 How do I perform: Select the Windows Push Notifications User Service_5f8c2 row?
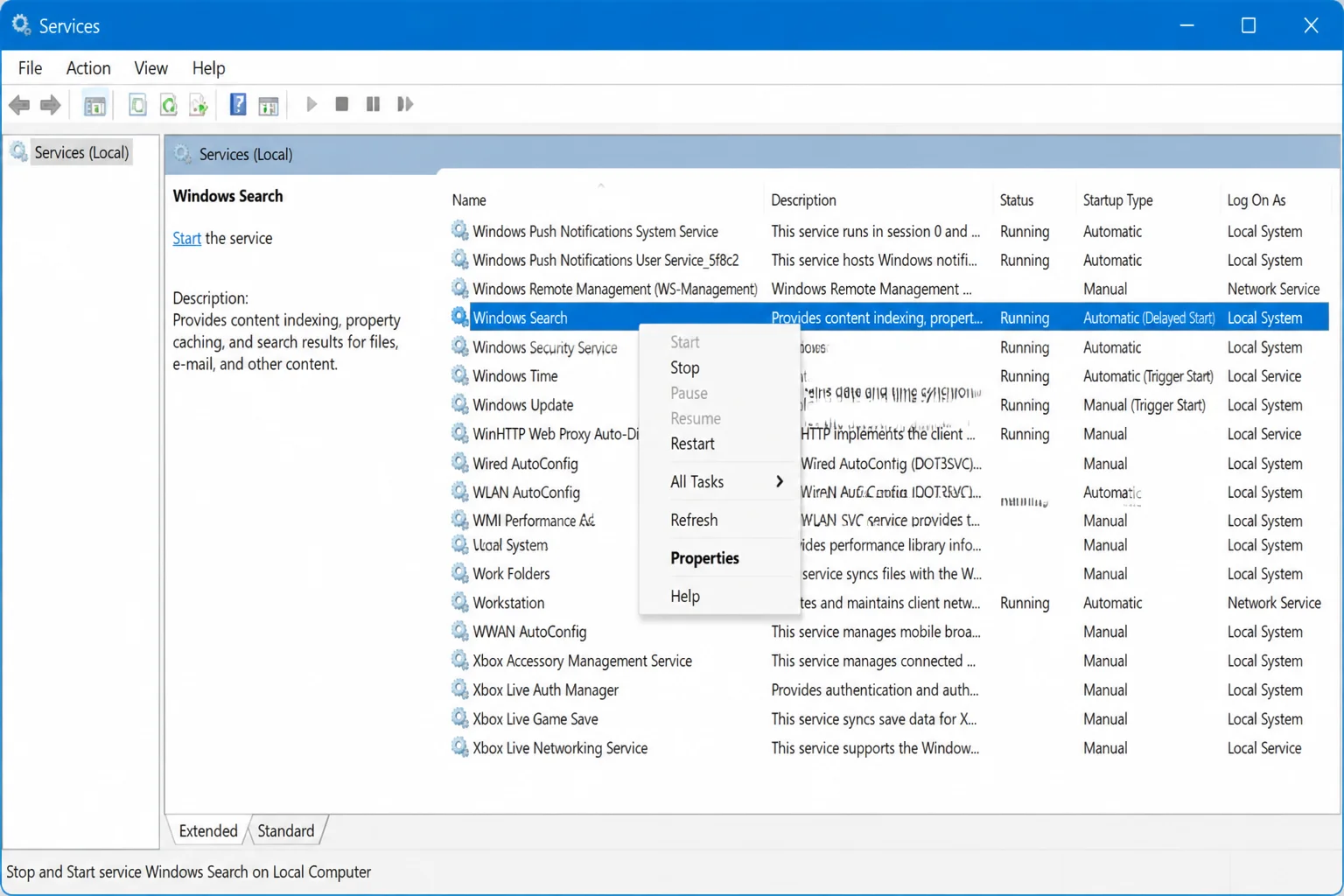(x=888, y=260)
